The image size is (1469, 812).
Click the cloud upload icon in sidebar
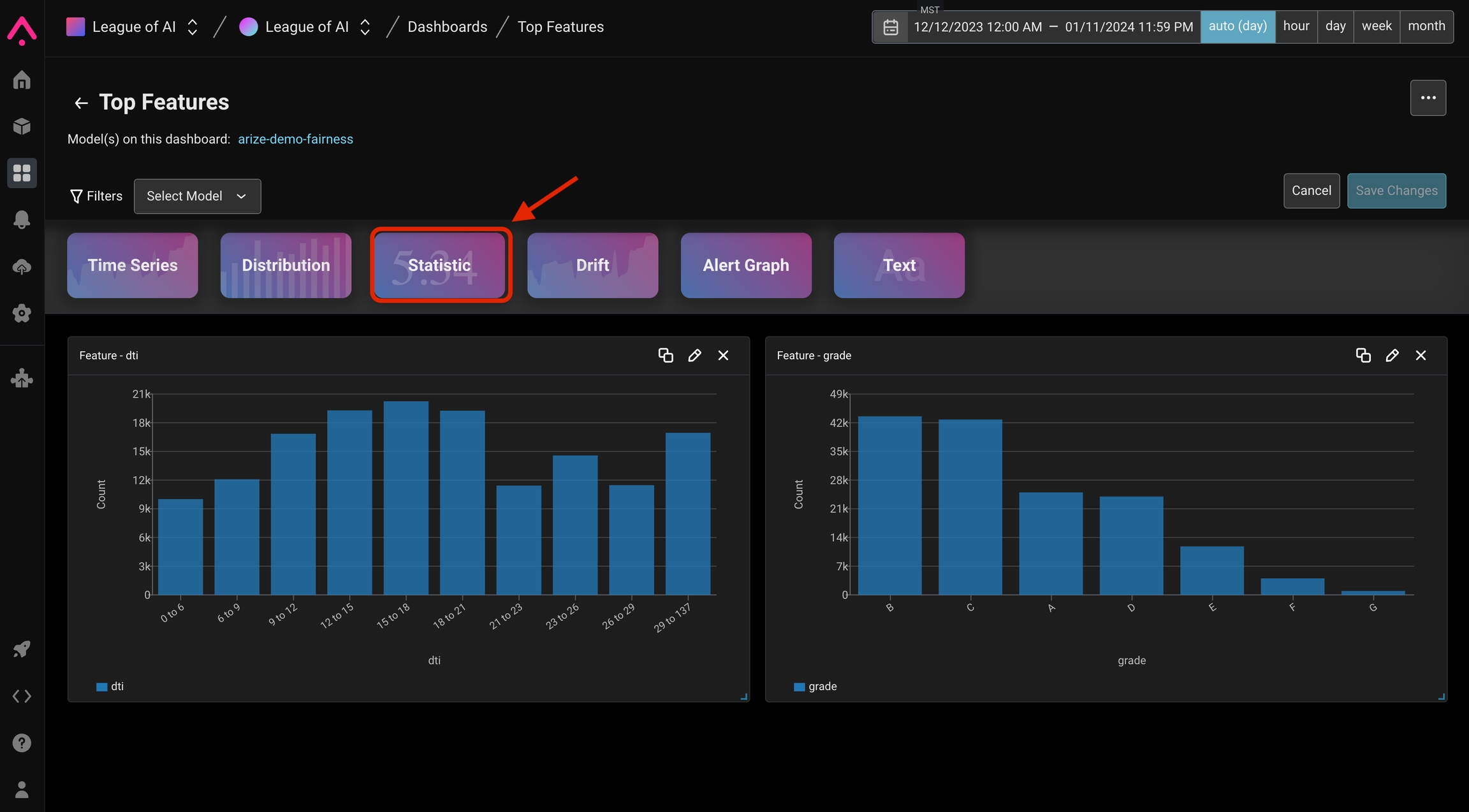coord(22,266)
